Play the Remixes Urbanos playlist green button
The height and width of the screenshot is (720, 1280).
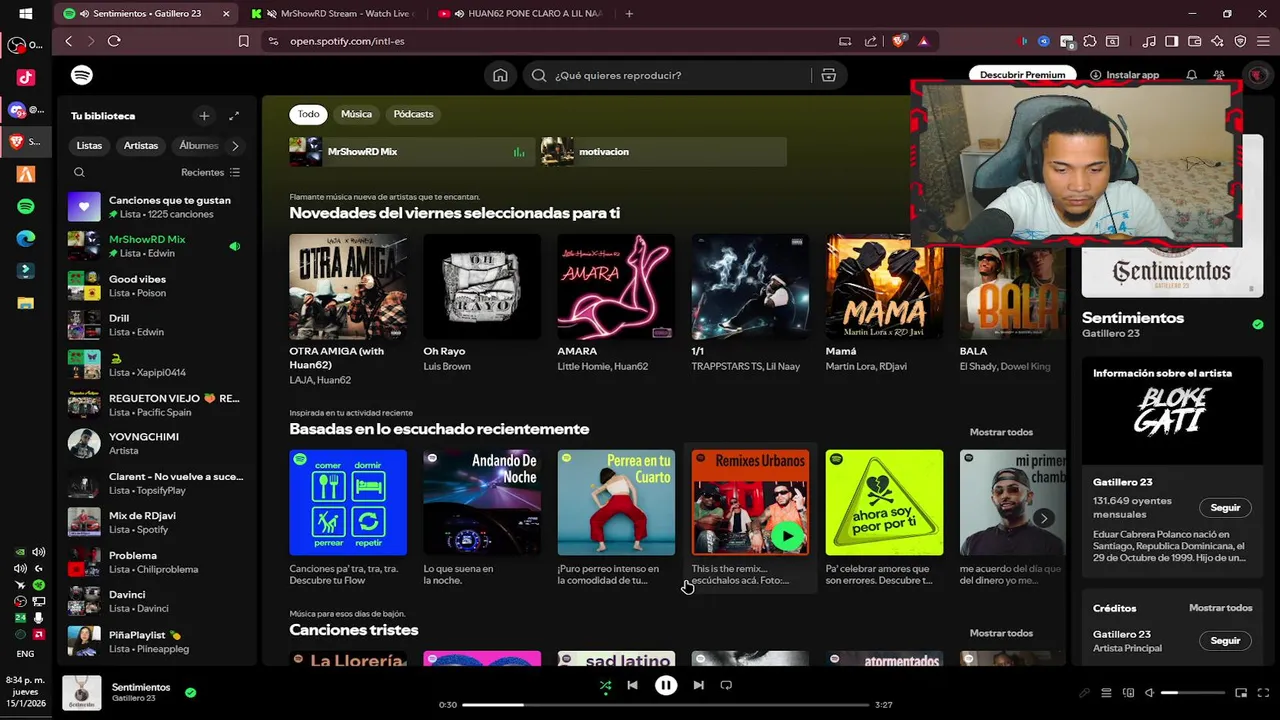click(788, 536)
